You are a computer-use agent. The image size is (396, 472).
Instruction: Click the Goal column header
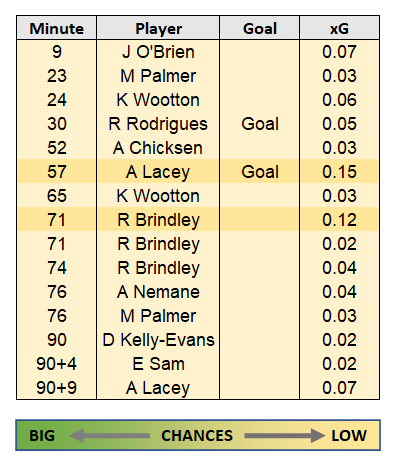[x=260, y=28]
